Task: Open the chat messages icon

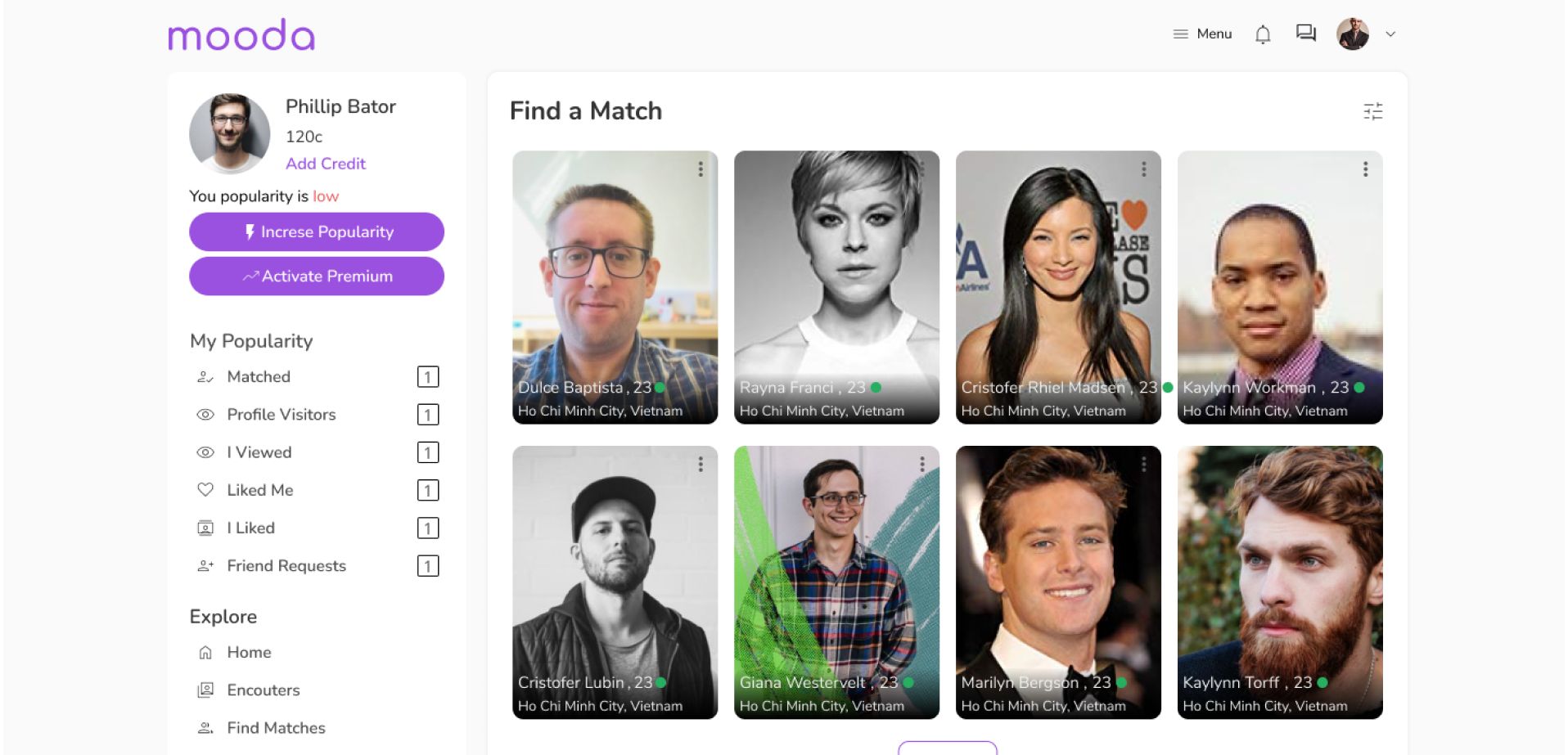Action: tap(1306, 34)
